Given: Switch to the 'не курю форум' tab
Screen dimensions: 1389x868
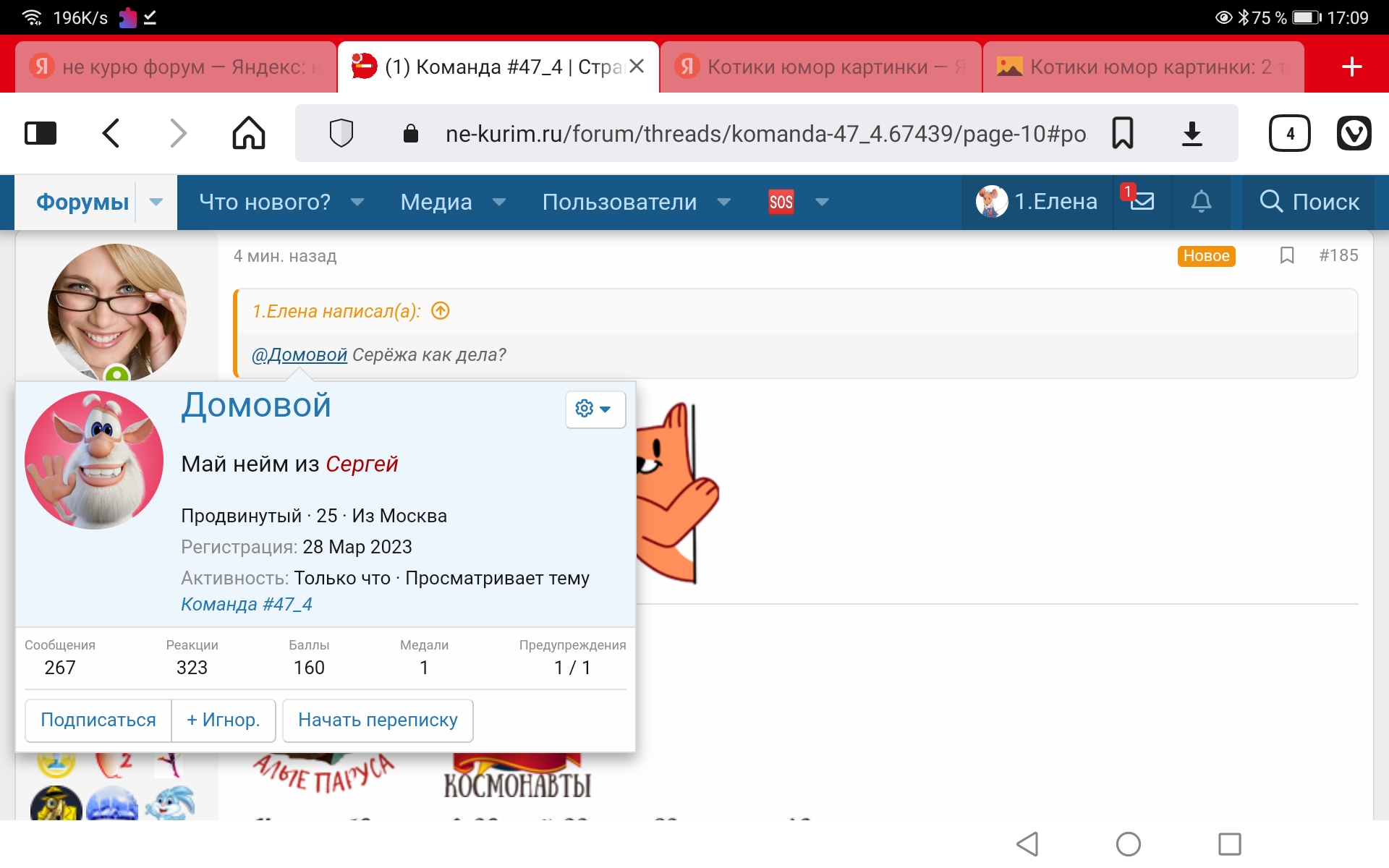Looking at the screenshot, I should 176,67.
